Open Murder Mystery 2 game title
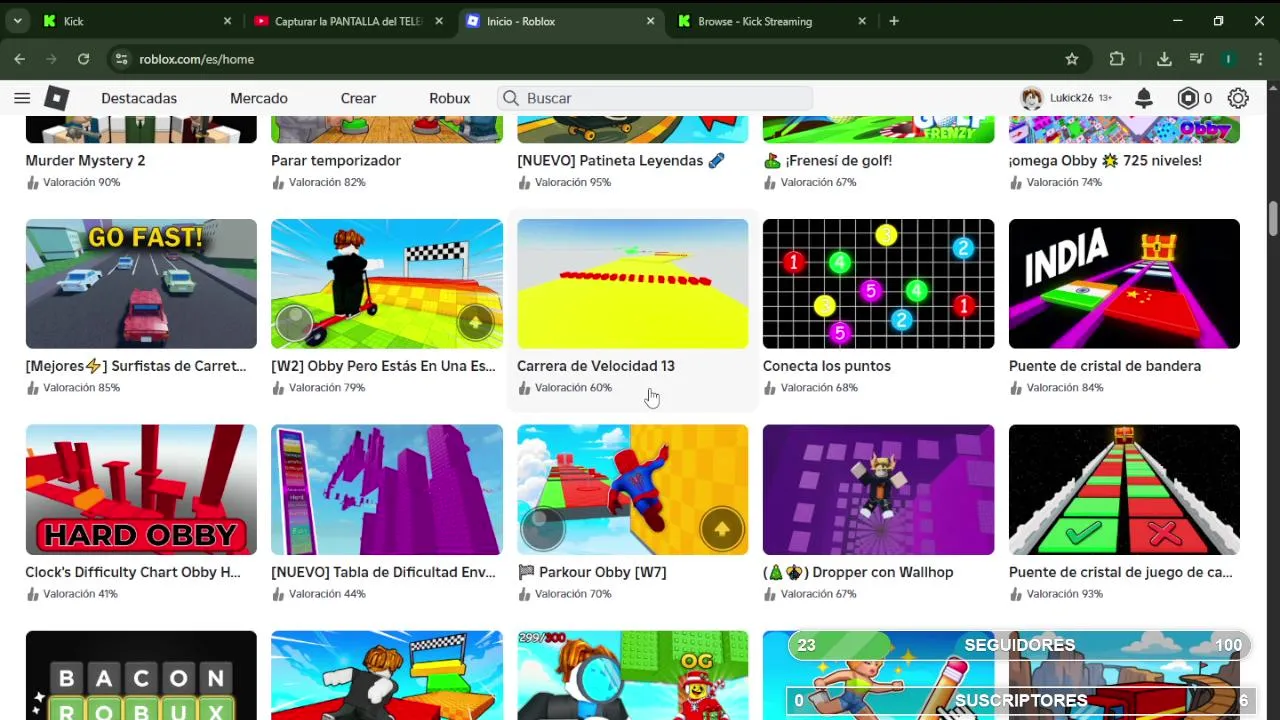Screen dimensions: 1280x720 [85, 160]
